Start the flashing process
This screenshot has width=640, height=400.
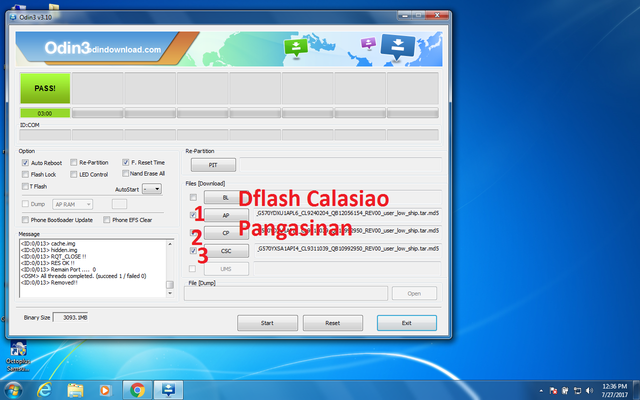point(267,323)
